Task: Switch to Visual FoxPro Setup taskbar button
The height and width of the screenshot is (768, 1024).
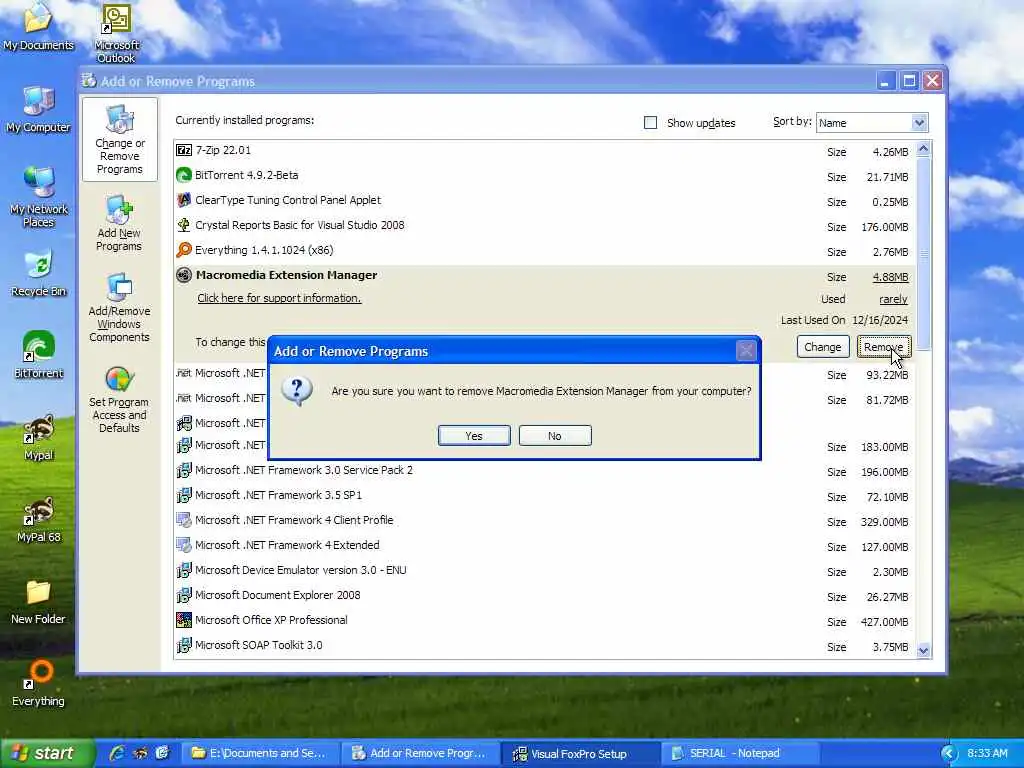Action: pos(580,753)
